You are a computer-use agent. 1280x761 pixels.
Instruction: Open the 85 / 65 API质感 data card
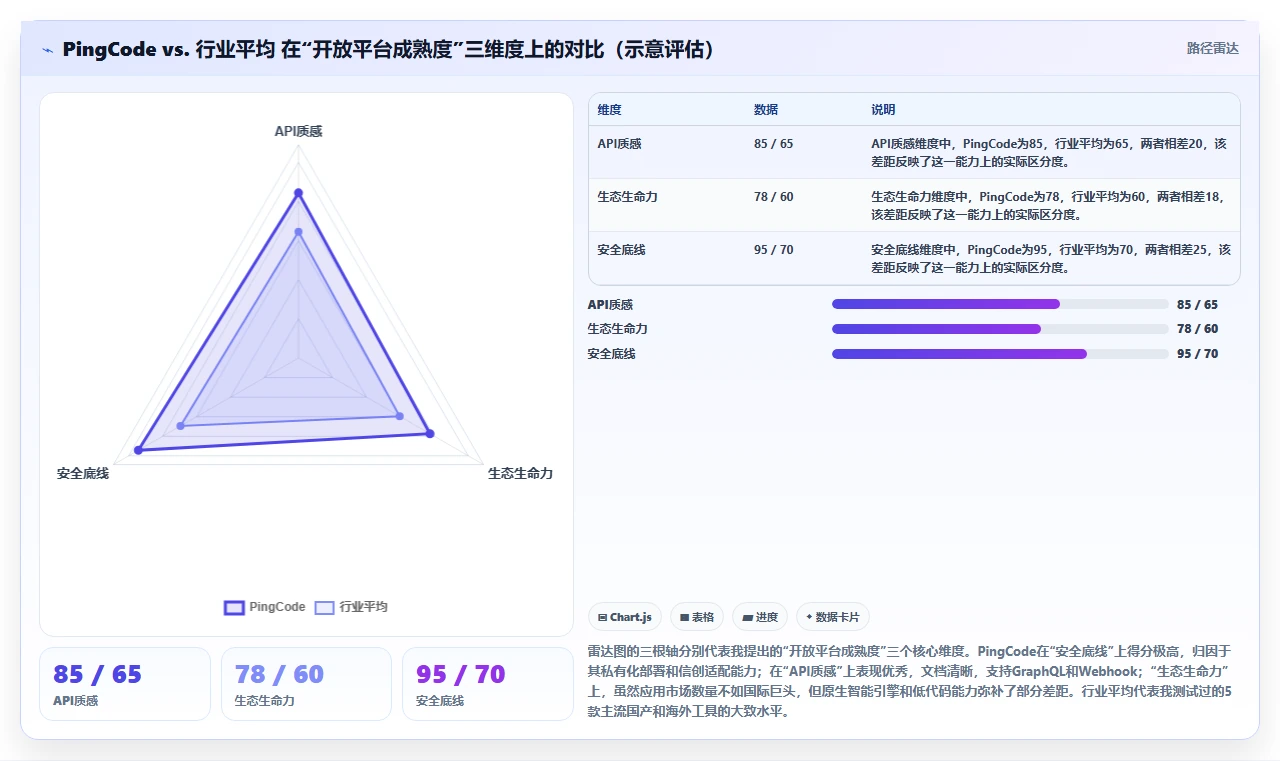[125, 684]
